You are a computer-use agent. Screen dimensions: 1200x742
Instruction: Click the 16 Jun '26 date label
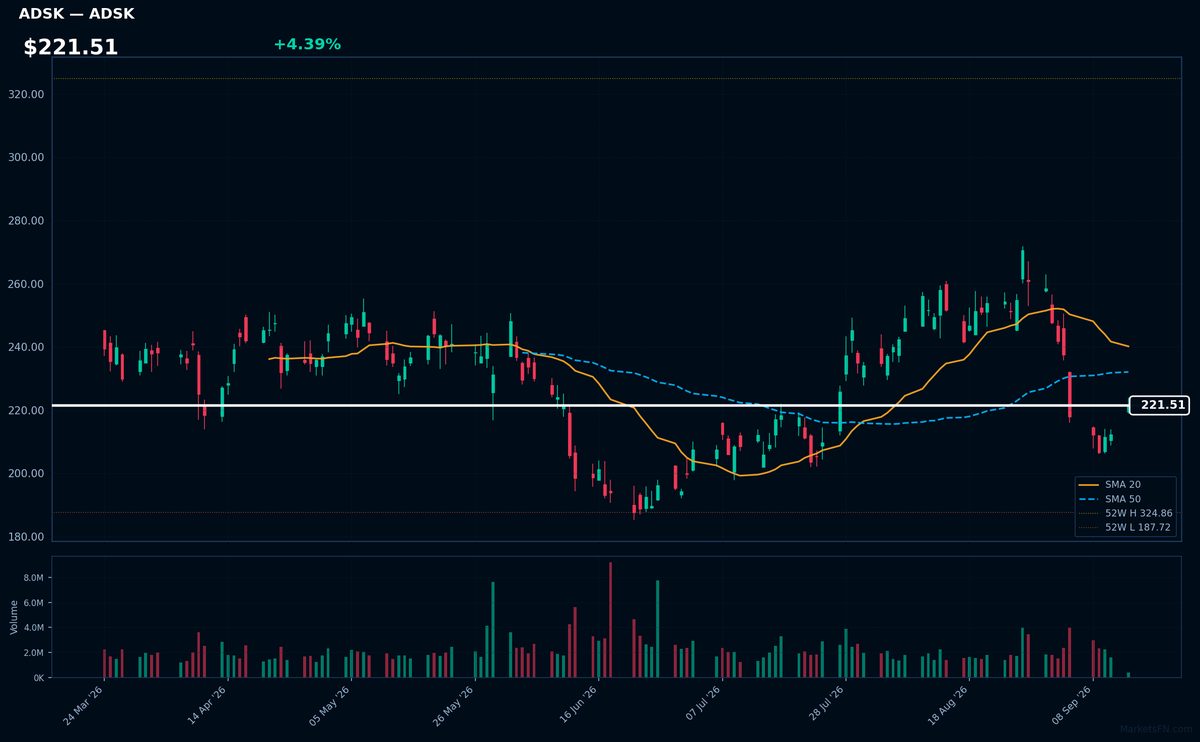coord(577,706)
